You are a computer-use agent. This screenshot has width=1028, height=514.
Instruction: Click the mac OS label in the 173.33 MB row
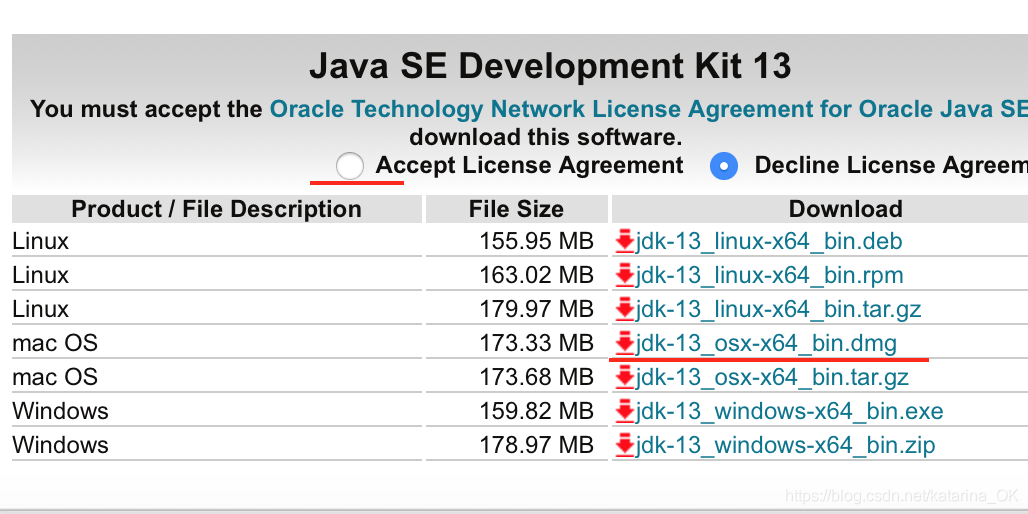click(x=55, y=344)
